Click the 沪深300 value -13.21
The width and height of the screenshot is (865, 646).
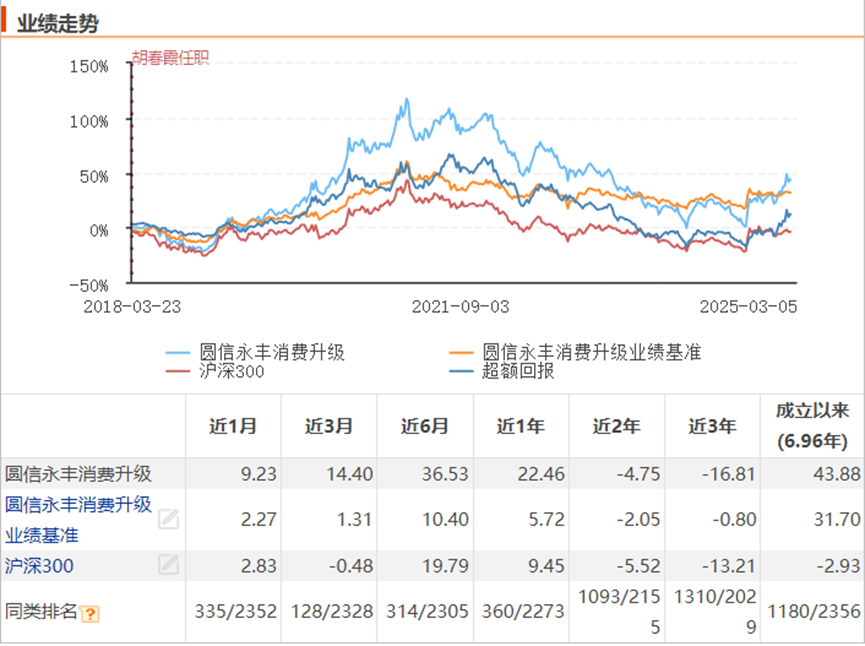729,565
